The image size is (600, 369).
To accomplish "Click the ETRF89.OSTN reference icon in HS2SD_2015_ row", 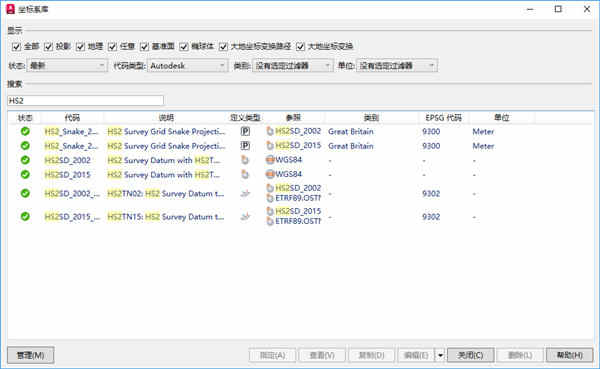I will (270, 221).
